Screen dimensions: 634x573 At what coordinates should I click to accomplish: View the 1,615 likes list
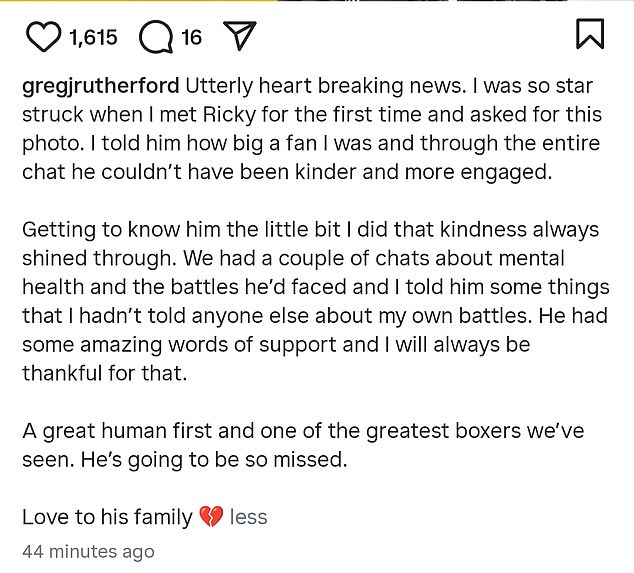click(93, 37)
